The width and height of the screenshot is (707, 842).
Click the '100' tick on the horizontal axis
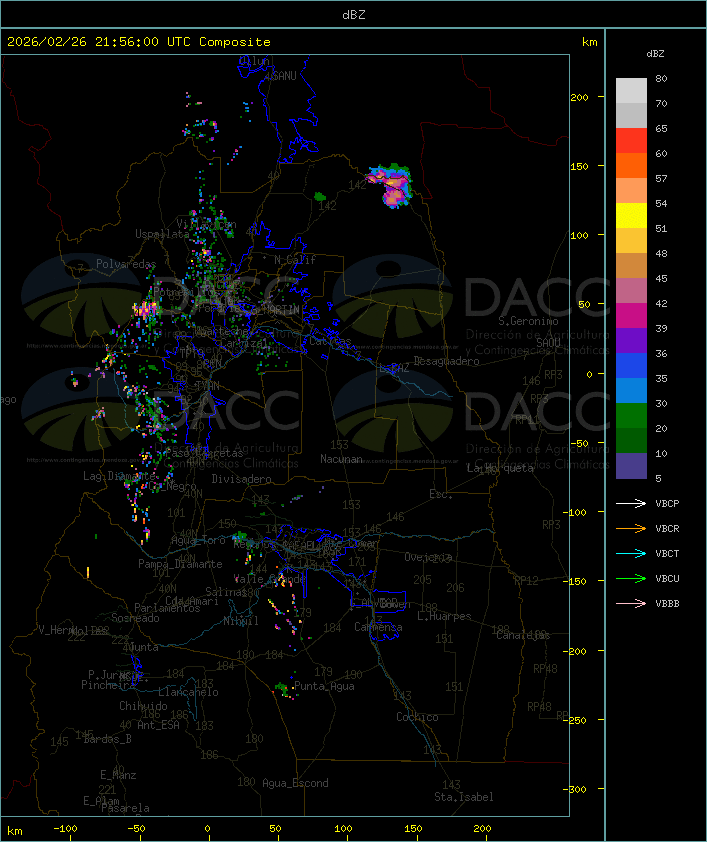344,829
